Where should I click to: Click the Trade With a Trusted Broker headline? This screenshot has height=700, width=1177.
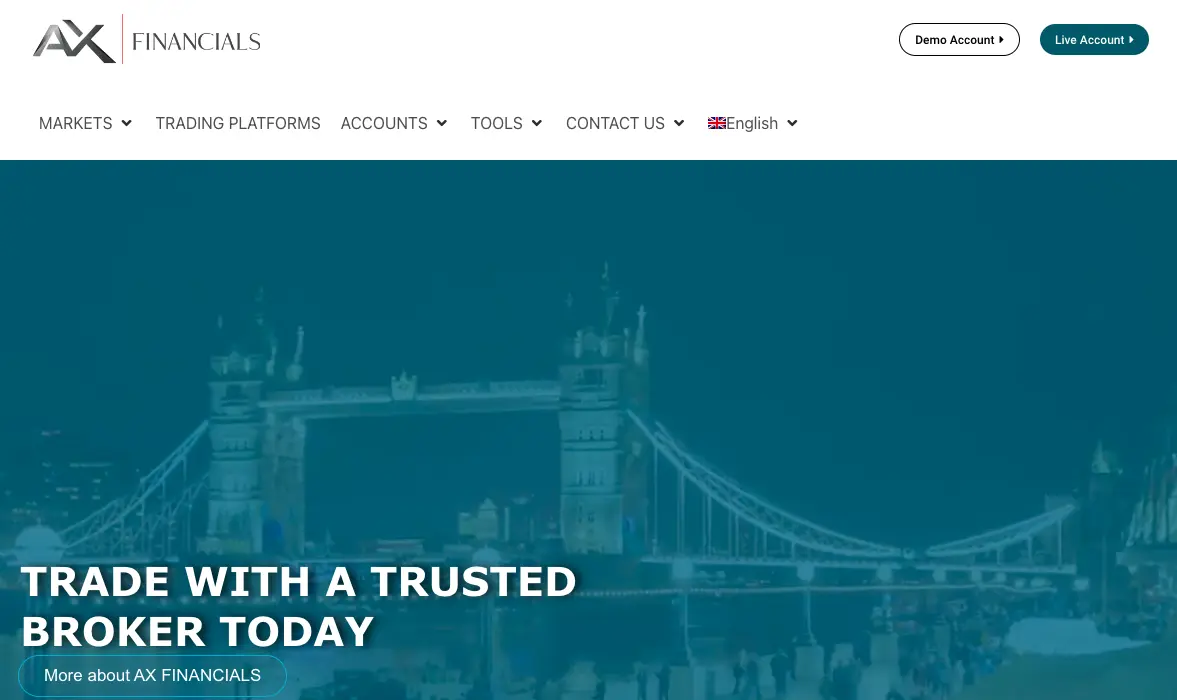[x=299, y=606]
